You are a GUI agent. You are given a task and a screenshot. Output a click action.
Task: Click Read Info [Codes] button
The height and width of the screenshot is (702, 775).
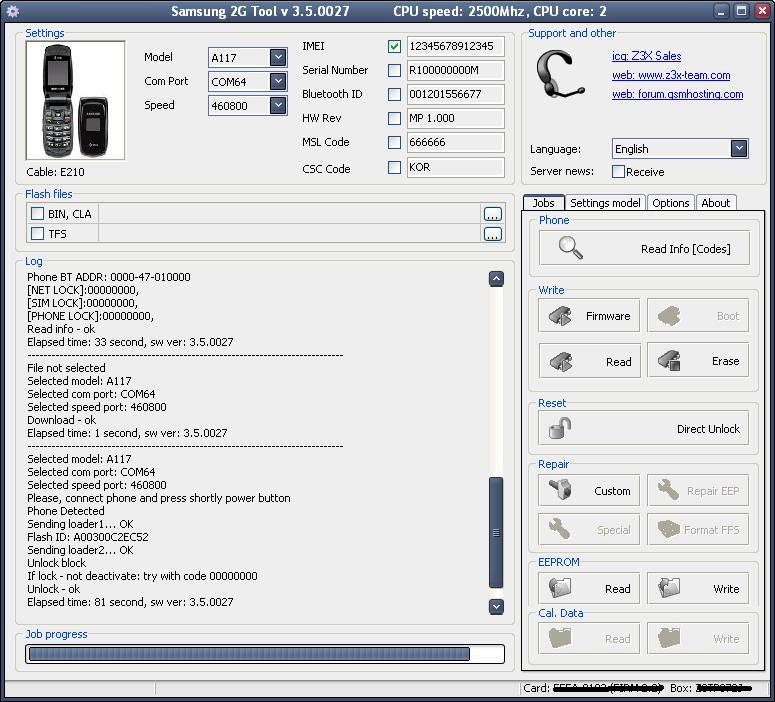[x=644, y=248]
